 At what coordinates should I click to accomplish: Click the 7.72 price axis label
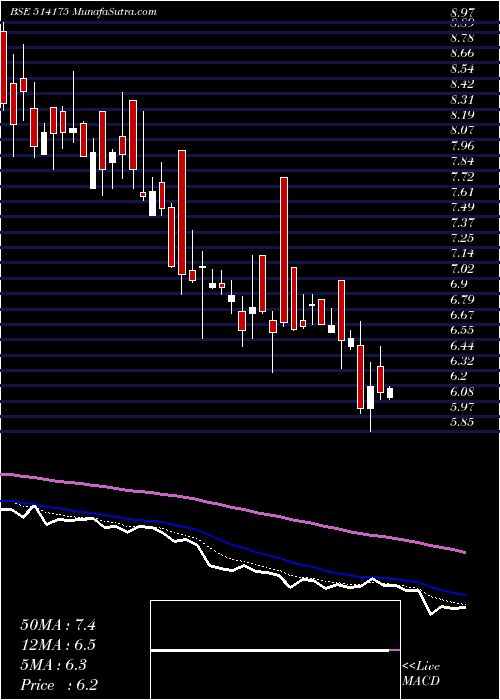tap(463, 177)
